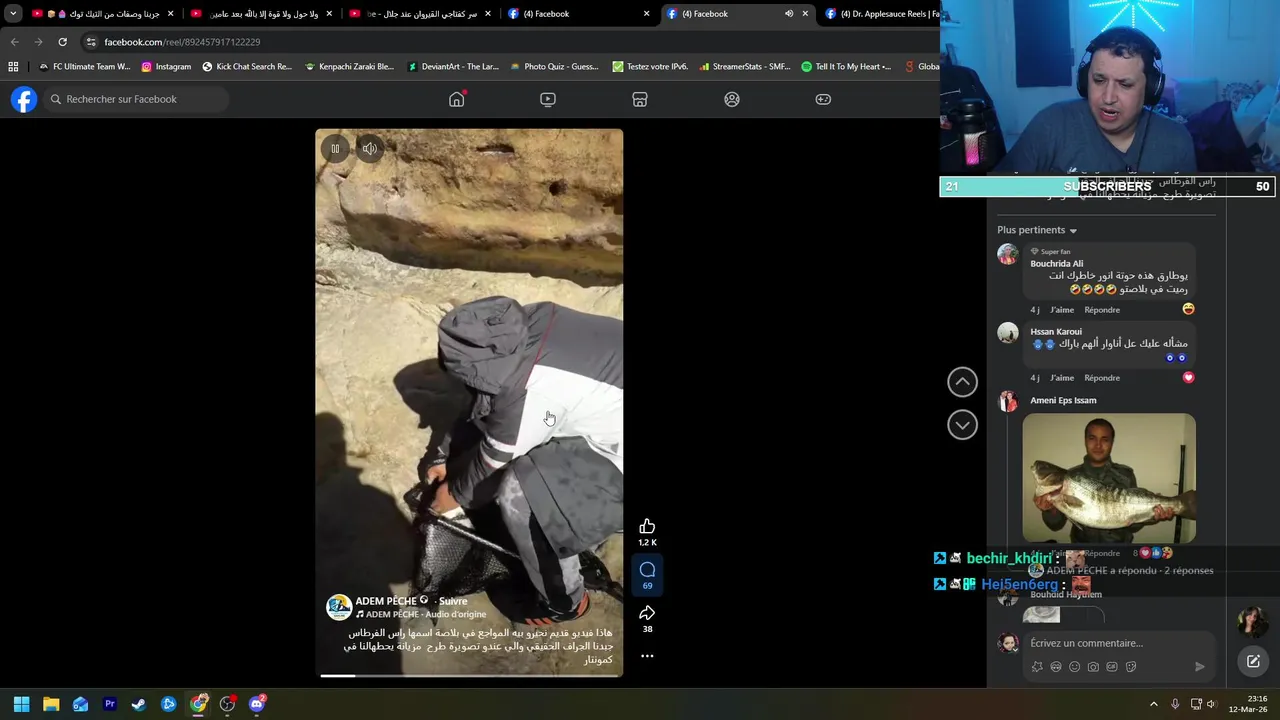Open the FC Ultimate Team bookmark
Viewport: 1280px width, 720px height.
tap(84, 67)
